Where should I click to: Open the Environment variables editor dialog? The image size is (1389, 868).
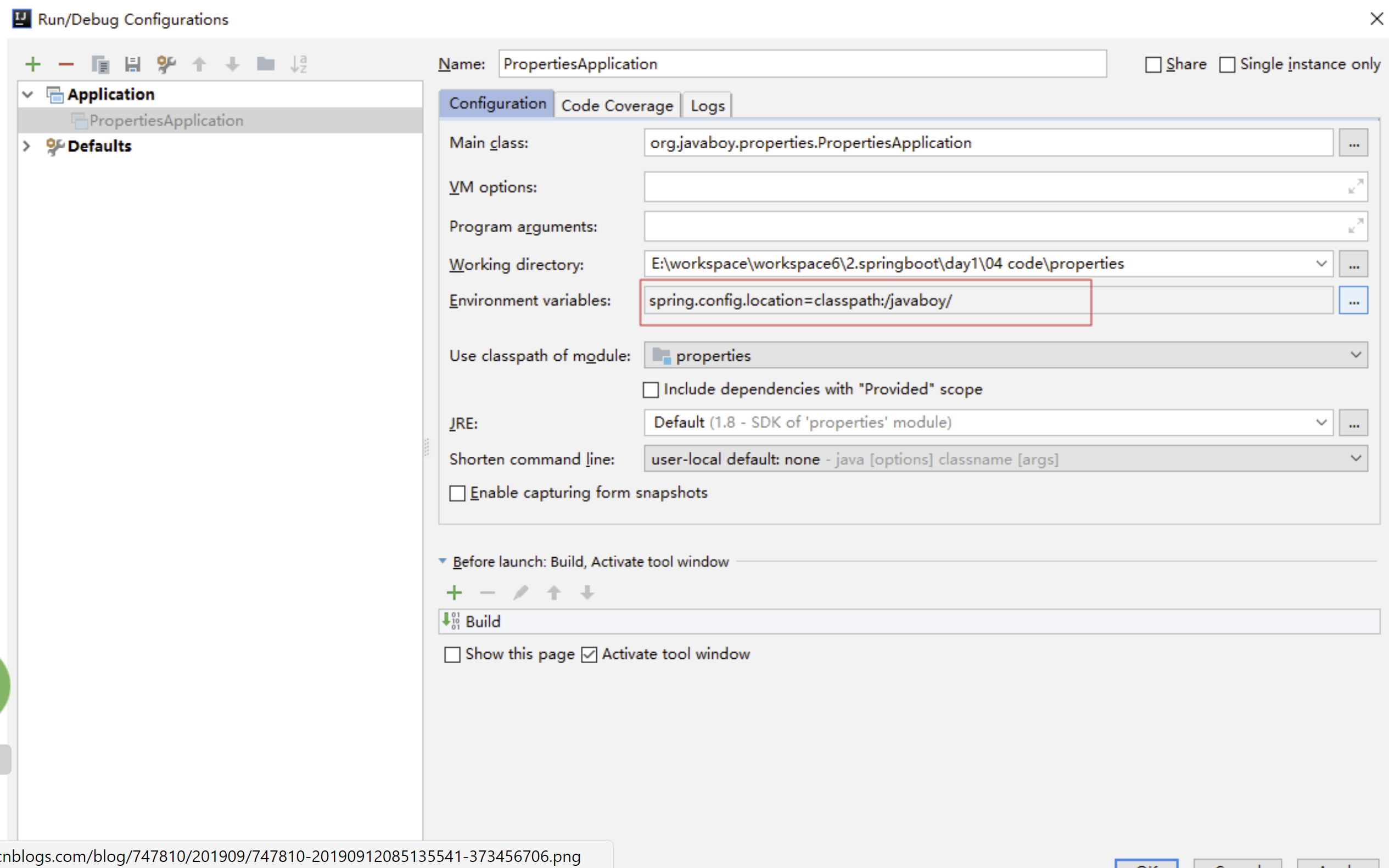1353,300
